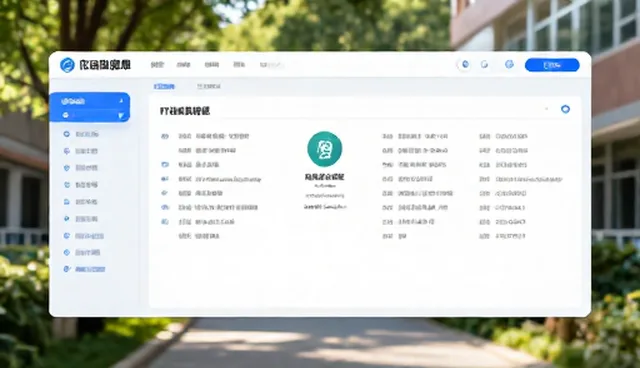
Task: Switch to the grey inactive sub tab
Action: pos(209,86)
